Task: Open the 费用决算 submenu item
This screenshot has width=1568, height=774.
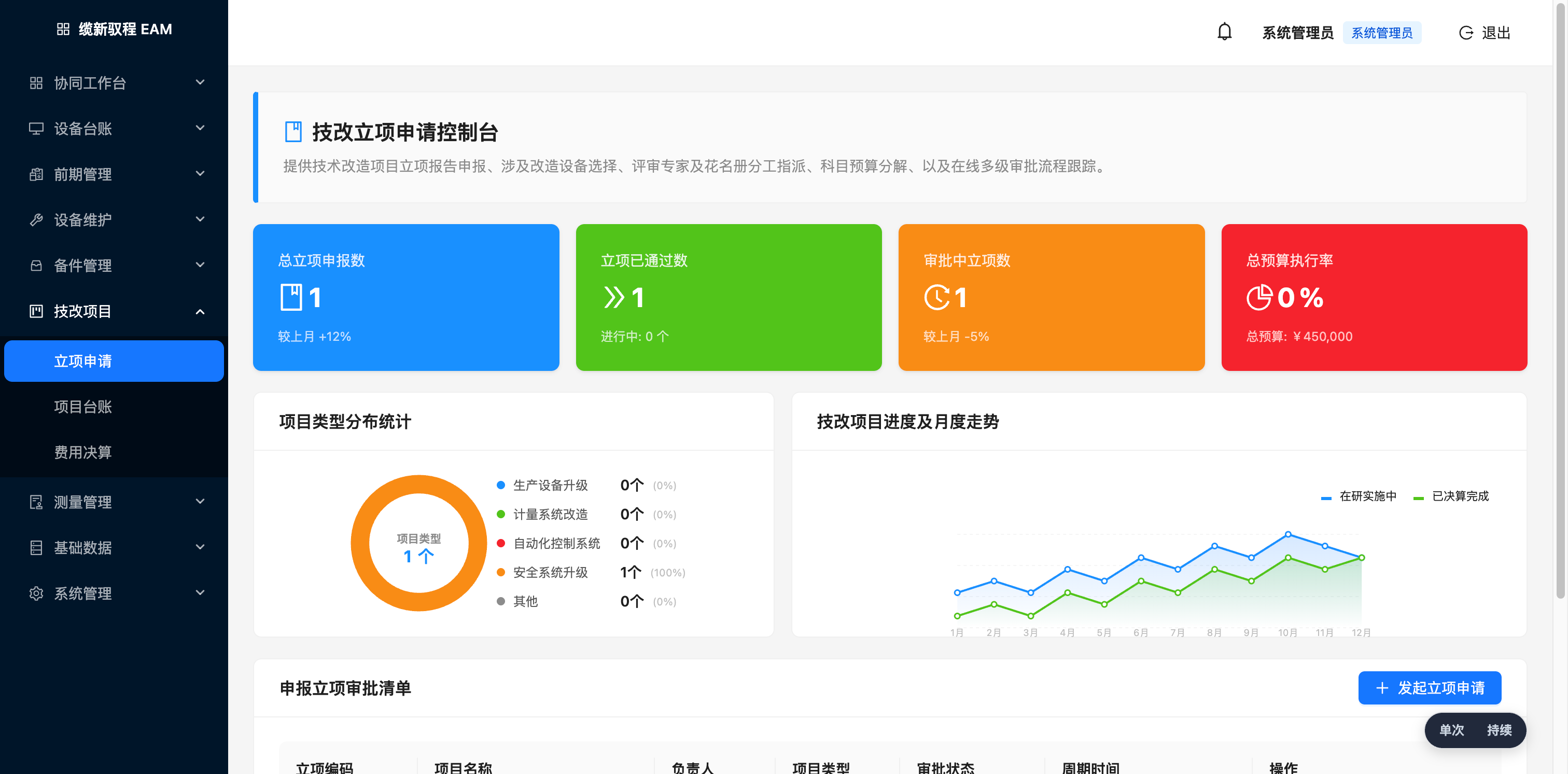Action: tap(114, 452)
